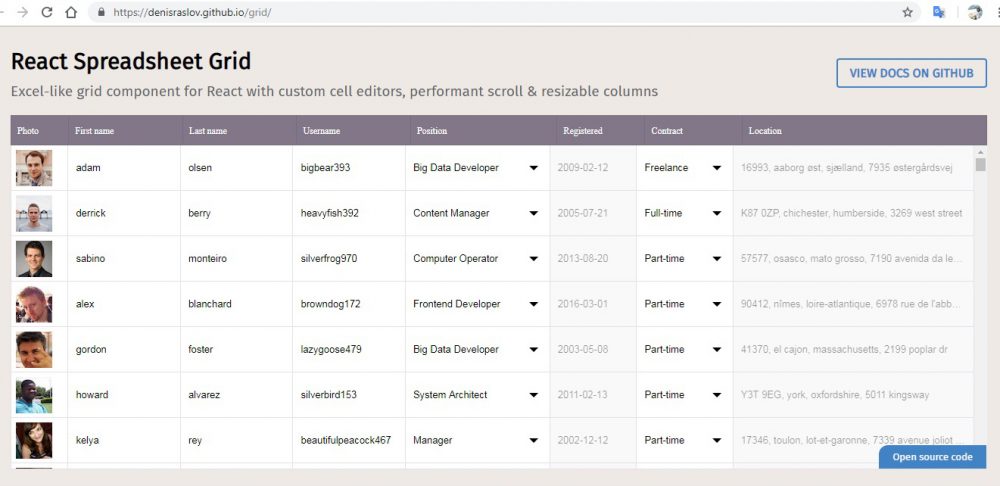This screenshot has height=486, width=1000.
Task: Bookmark this page with the star icon
Action: [908, 13]
